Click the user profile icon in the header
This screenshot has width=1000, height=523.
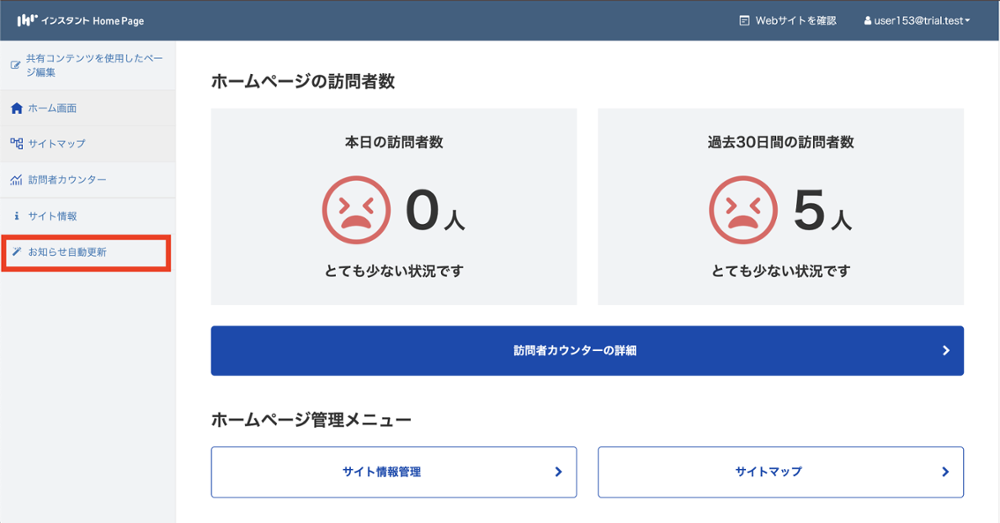[868, 20]
